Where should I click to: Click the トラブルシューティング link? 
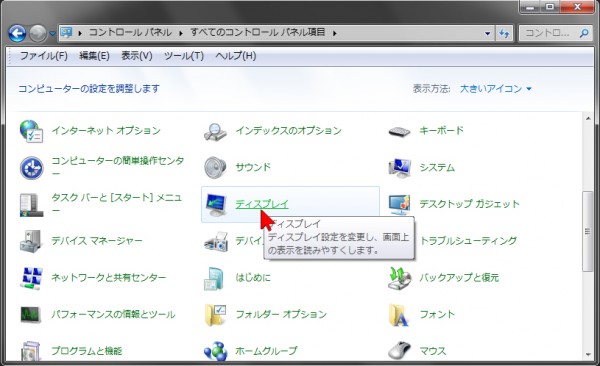(x=468, y=241)
